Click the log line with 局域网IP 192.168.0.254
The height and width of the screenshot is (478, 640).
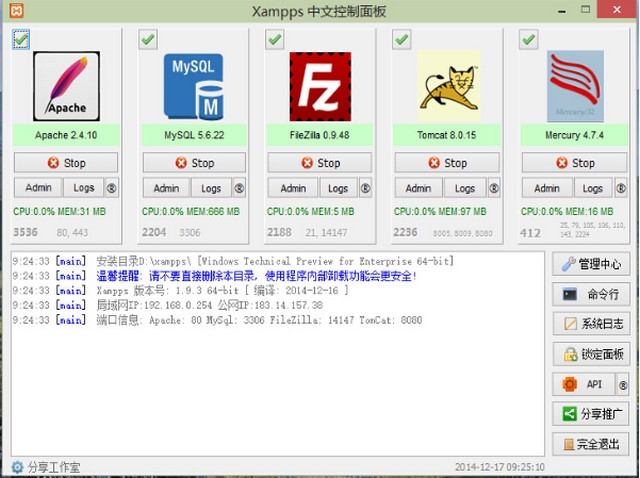point(167,305)
